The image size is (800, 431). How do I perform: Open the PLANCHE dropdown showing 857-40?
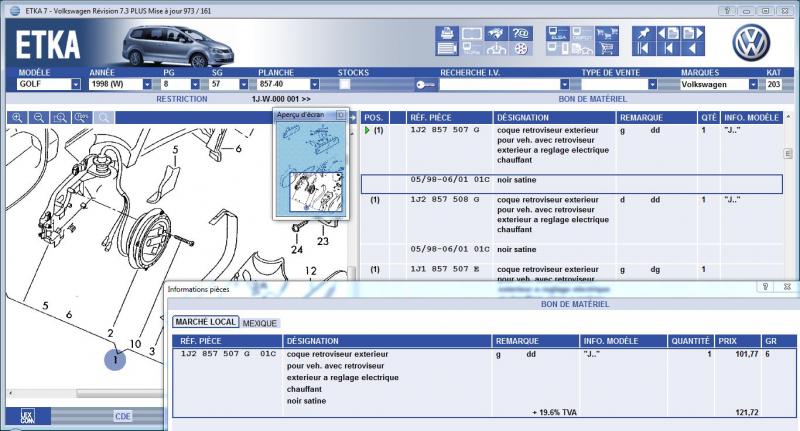(x=315, y=84)
